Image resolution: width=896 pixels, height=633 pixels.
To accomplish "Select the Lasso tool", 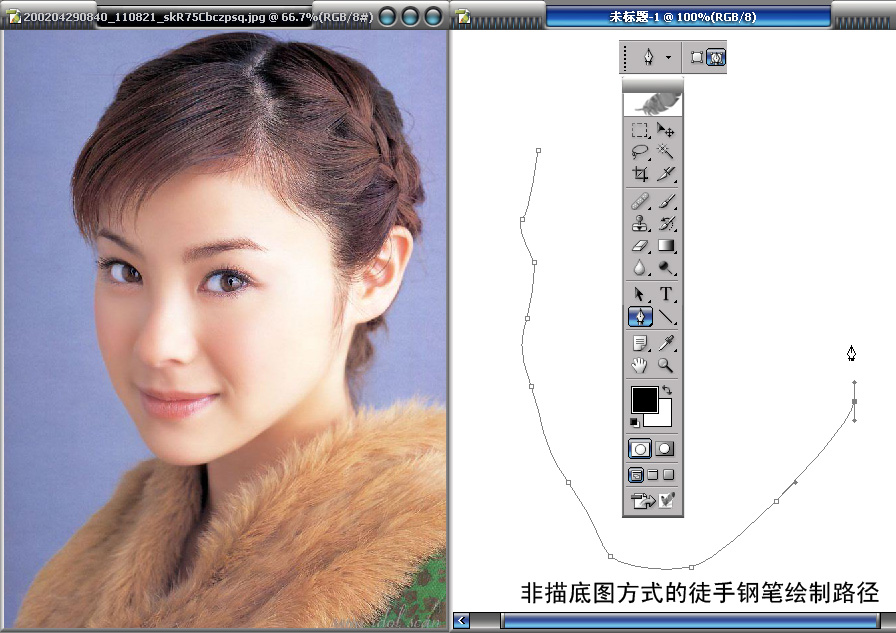I will [639, 151].
